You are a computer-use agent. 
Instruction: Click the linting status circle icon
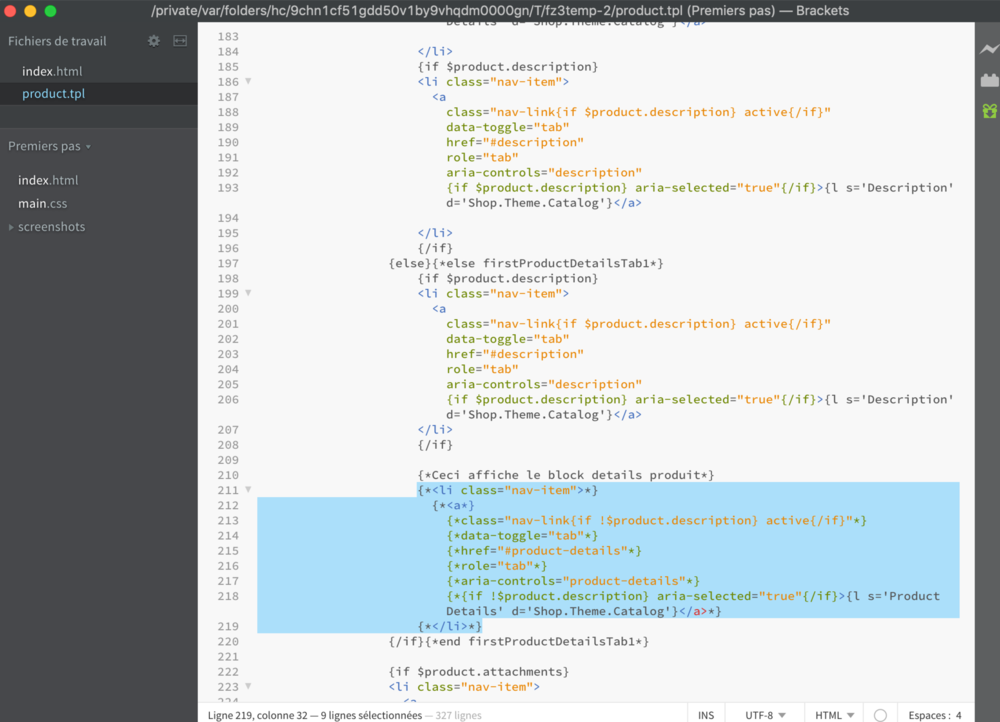coord(880,715)
